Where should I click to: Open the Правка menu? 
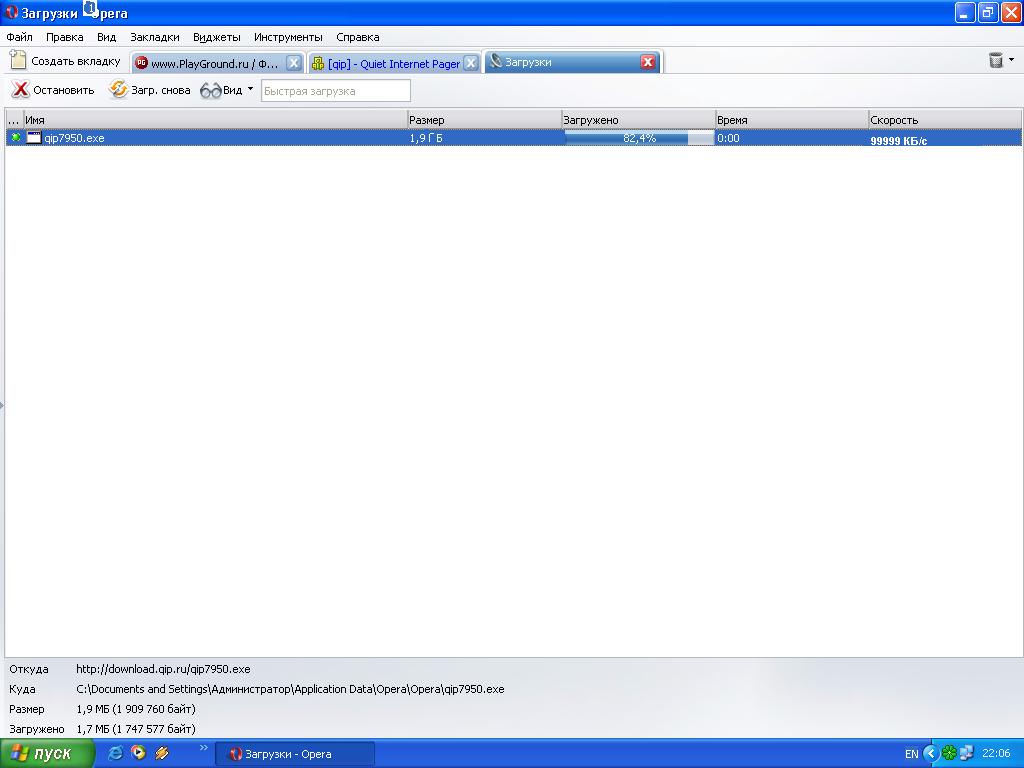coord(65,37)
